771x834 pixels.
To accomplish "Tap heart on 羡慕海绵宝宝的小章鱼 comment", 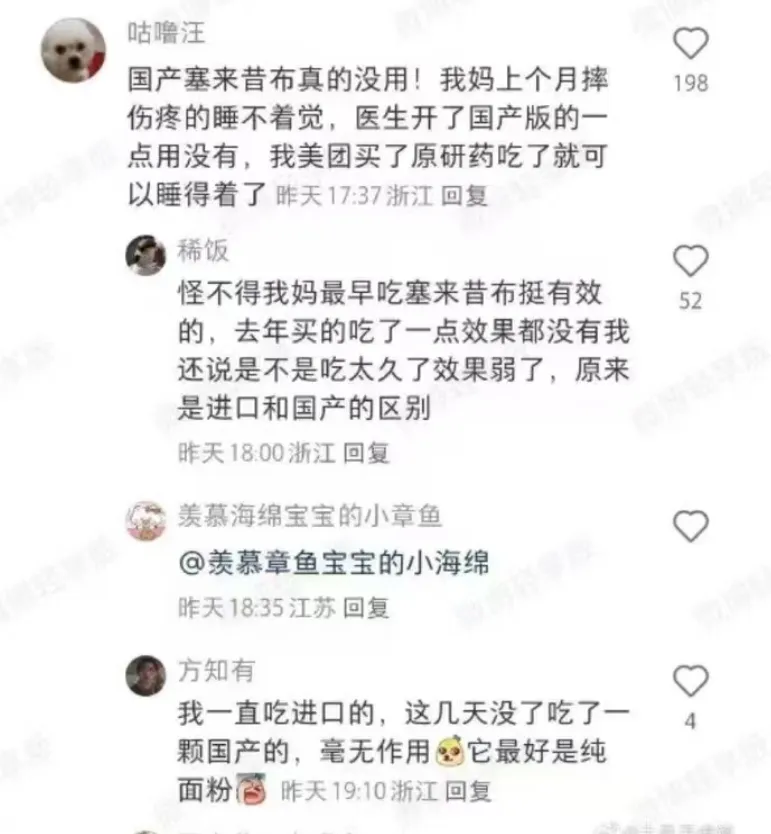I will pos(691,526).
